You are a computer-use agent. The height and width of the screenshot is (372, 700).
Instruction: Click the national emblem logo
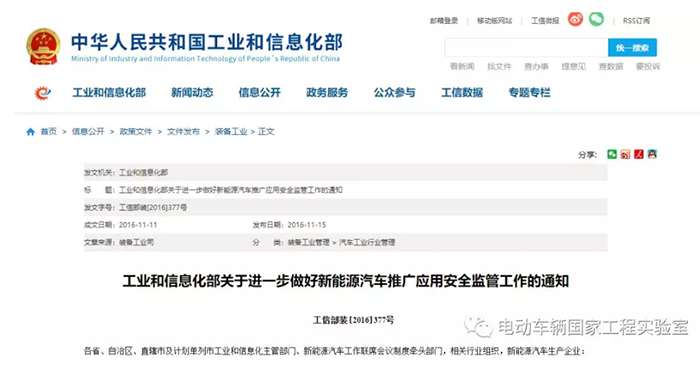43,47
